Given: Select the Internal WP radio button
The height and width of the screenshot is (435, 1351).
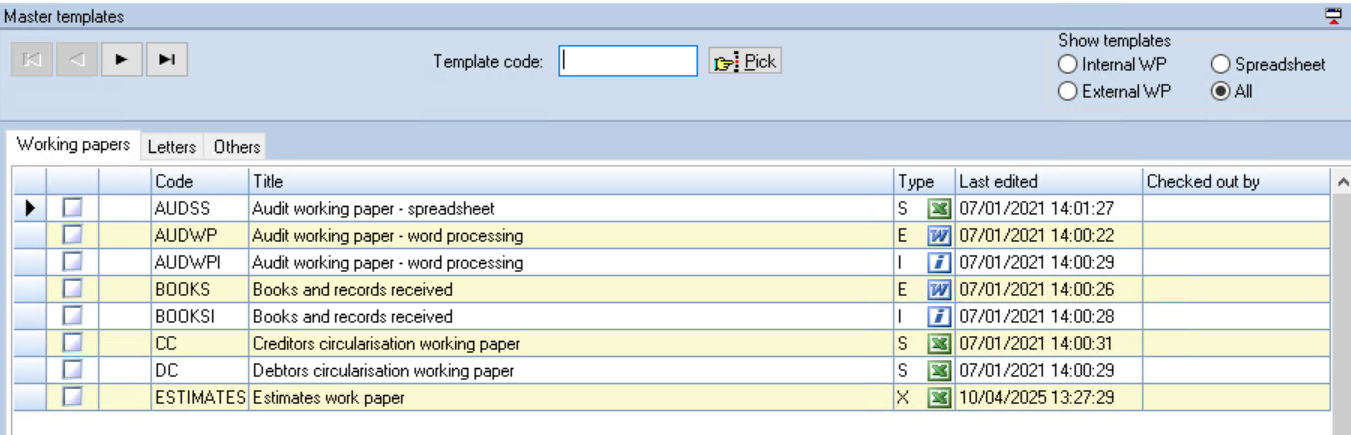Looking at the screenshot, I should tap(1112, 64).
